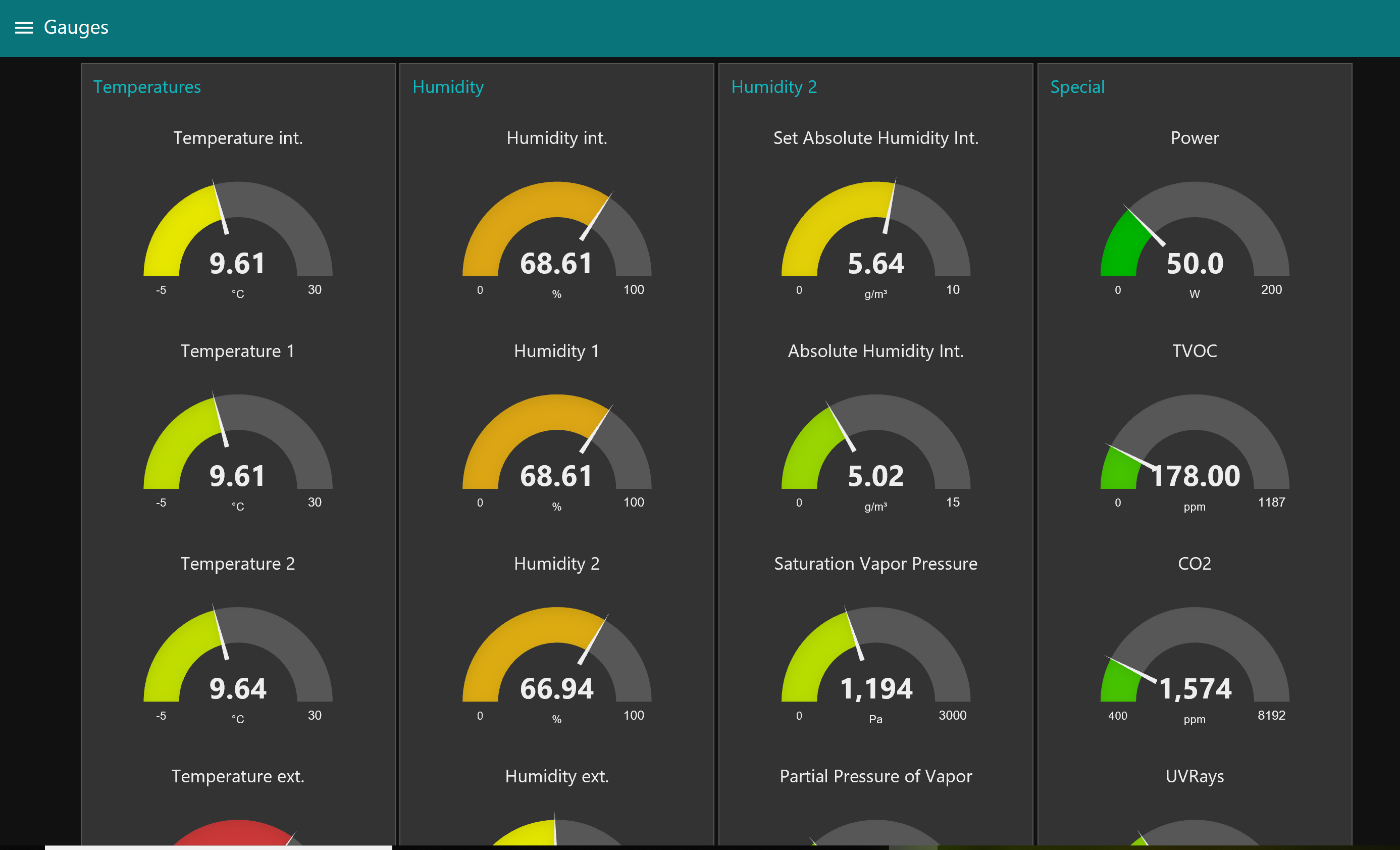Click the 'Humidity ext.' label
Image resolution: width=1400 pixels, height=850 pixels.
click(557, 777)
